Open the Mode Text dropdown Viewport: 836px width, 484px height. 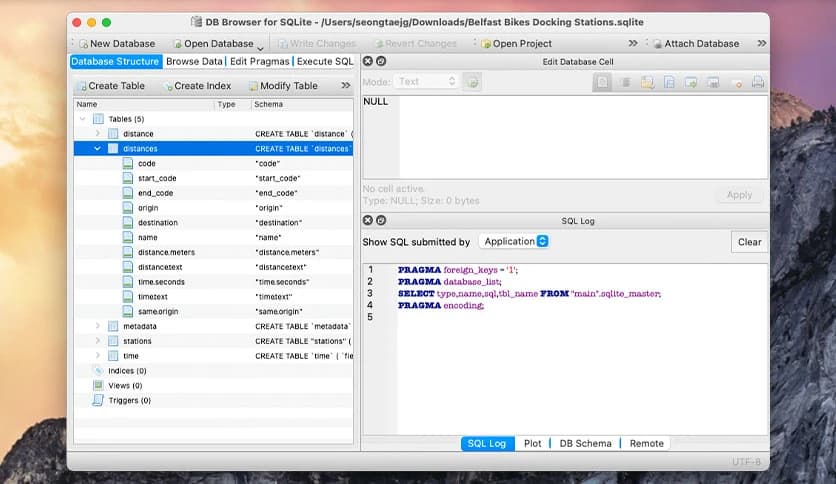427,82
